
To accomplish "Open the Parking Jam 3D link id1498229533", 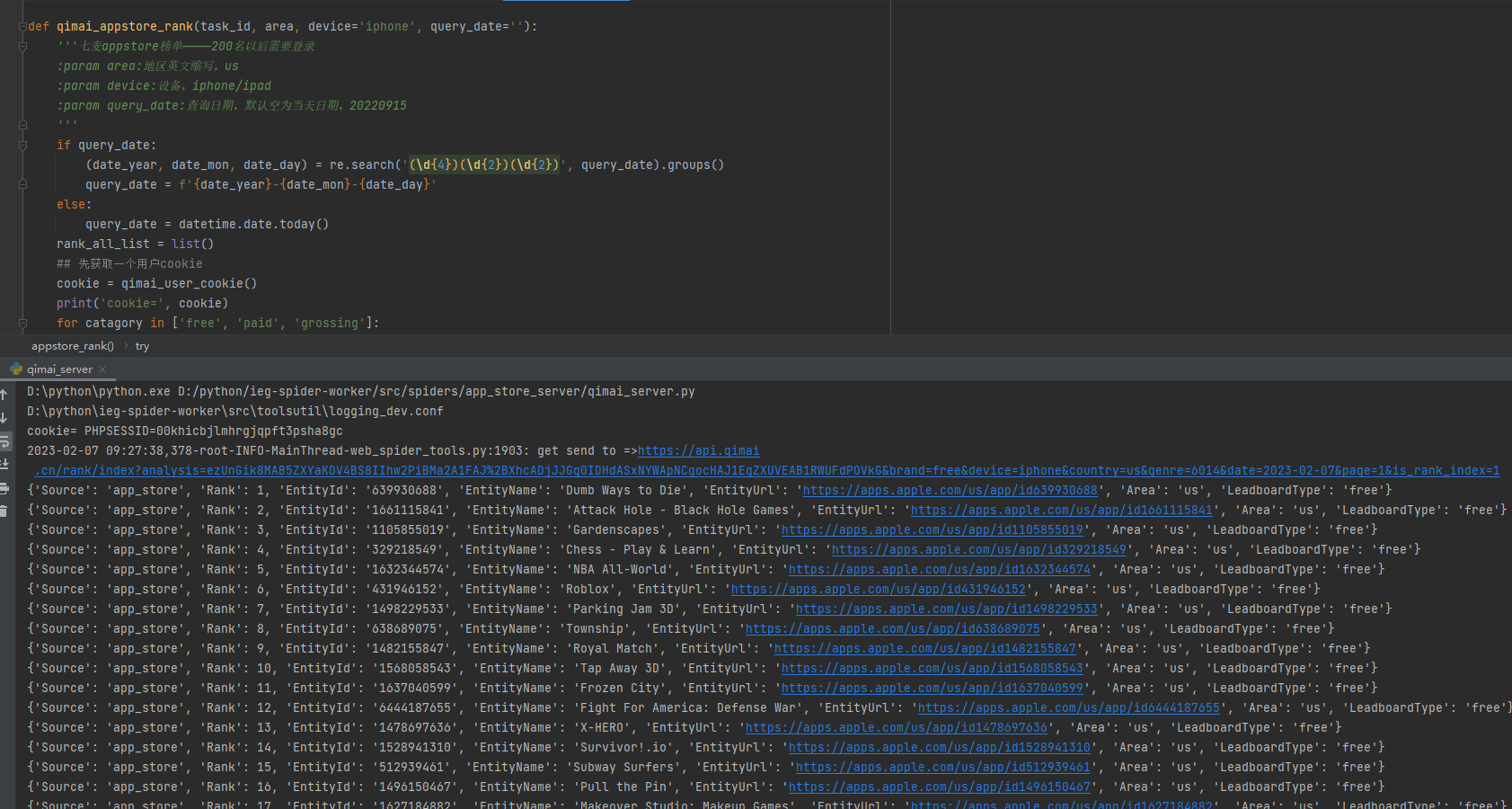I will (x=946, y=609).
